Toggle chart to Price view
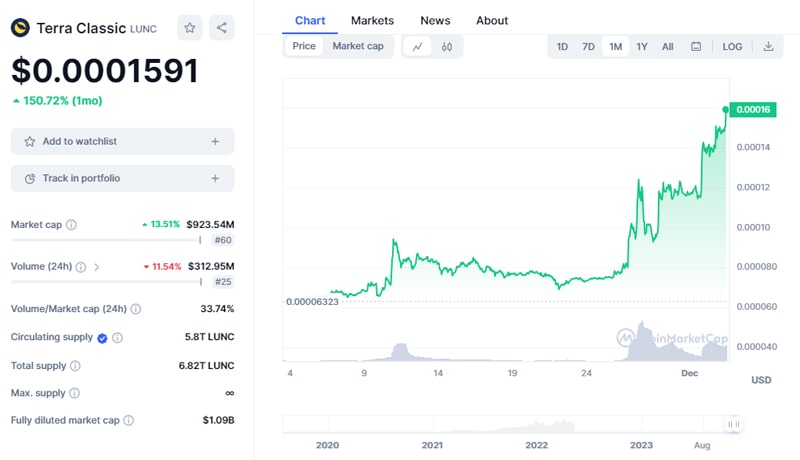Image resolution: width=800 pixels, height=460 pixels. (x=304, y=46)
